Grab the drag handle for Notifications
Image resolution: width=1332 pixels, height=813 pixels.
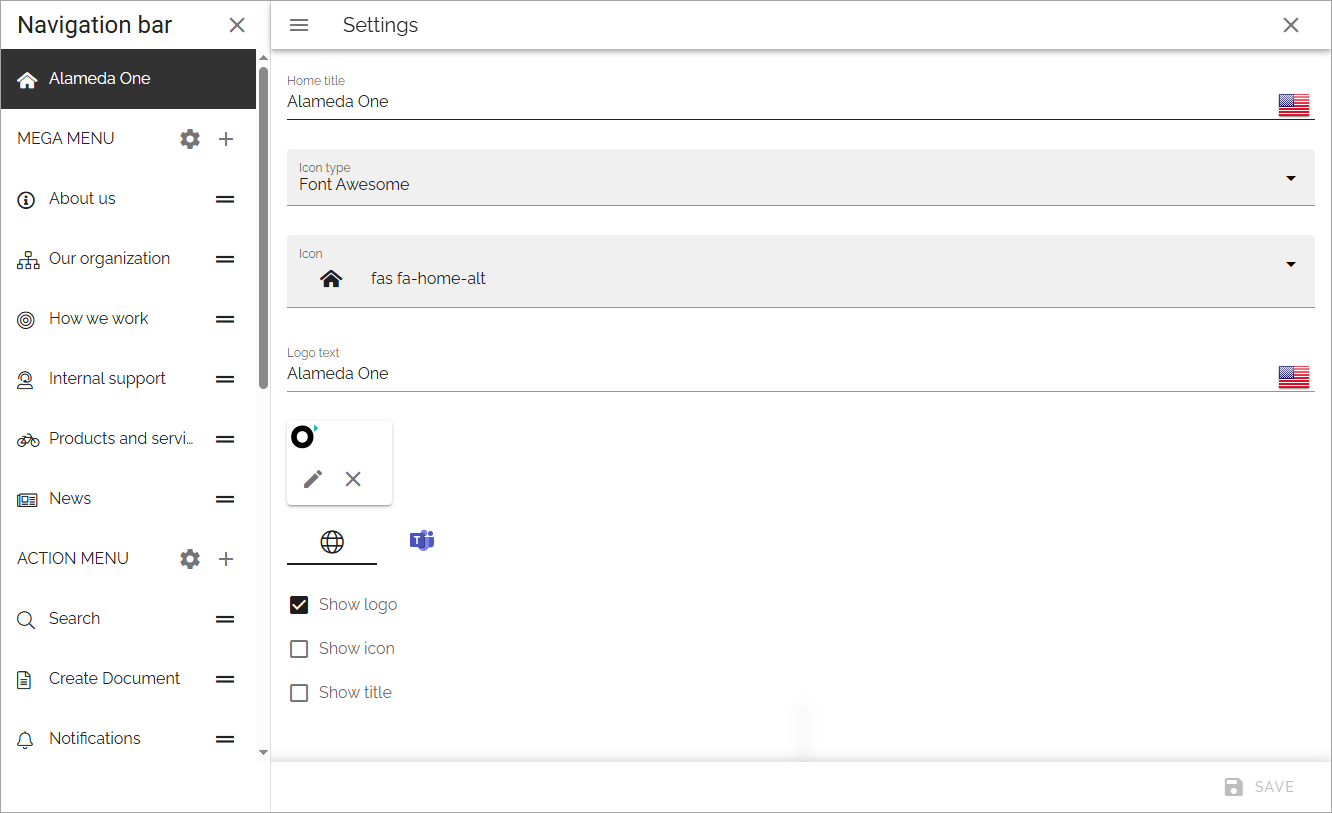tap(225, 739)
